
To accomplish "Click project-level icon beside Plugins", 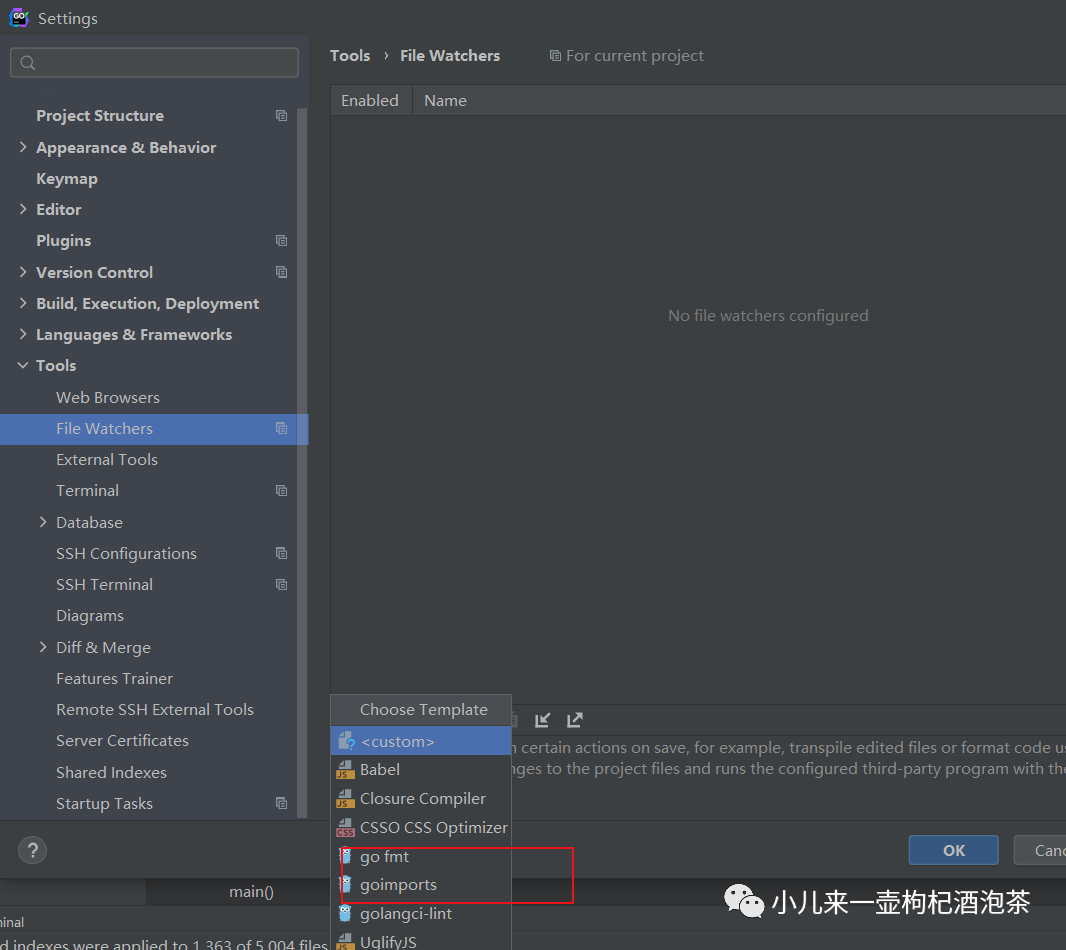I will (x=281, y=241).
